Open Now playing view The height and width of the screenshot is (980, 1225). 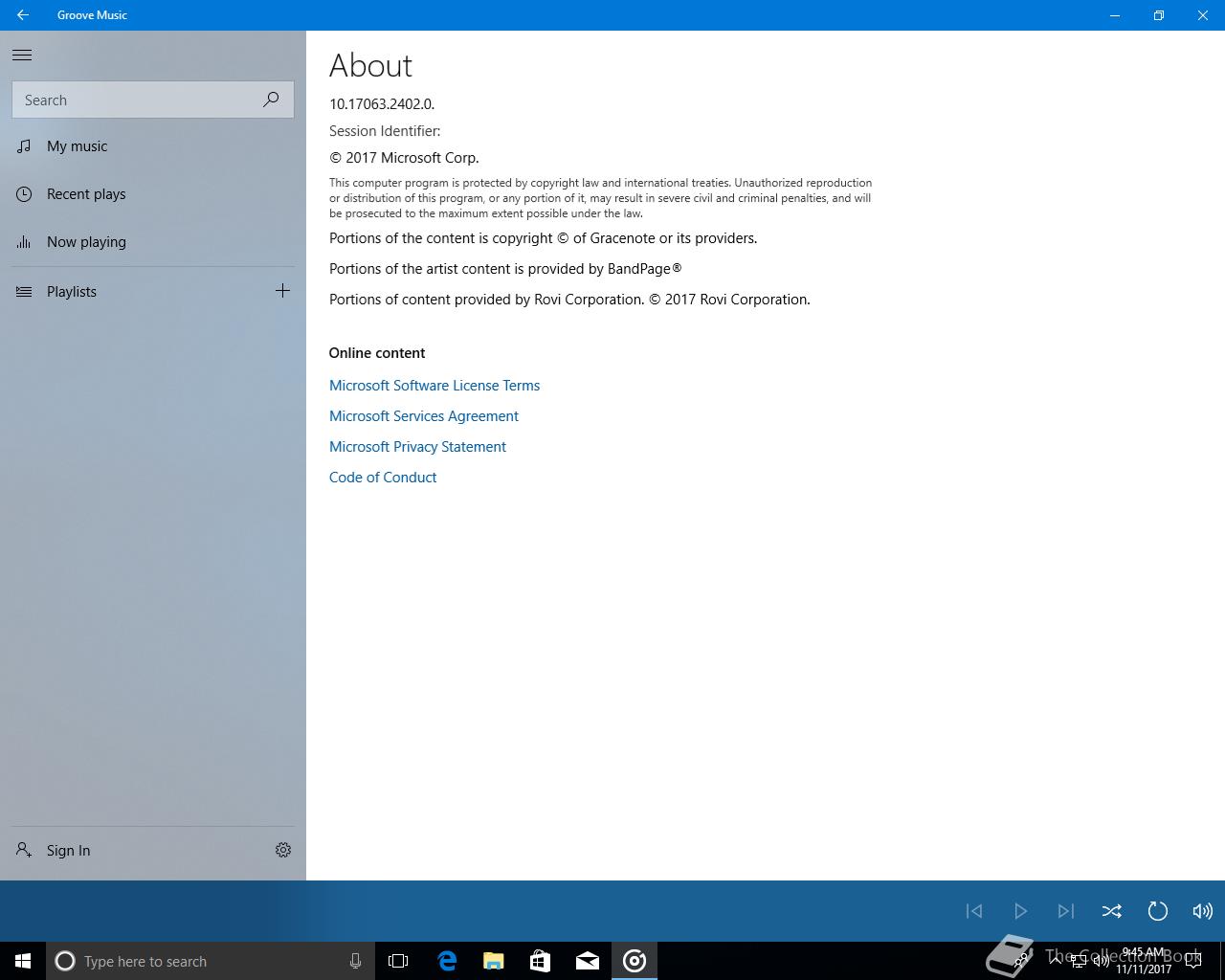tap(153, 242)
